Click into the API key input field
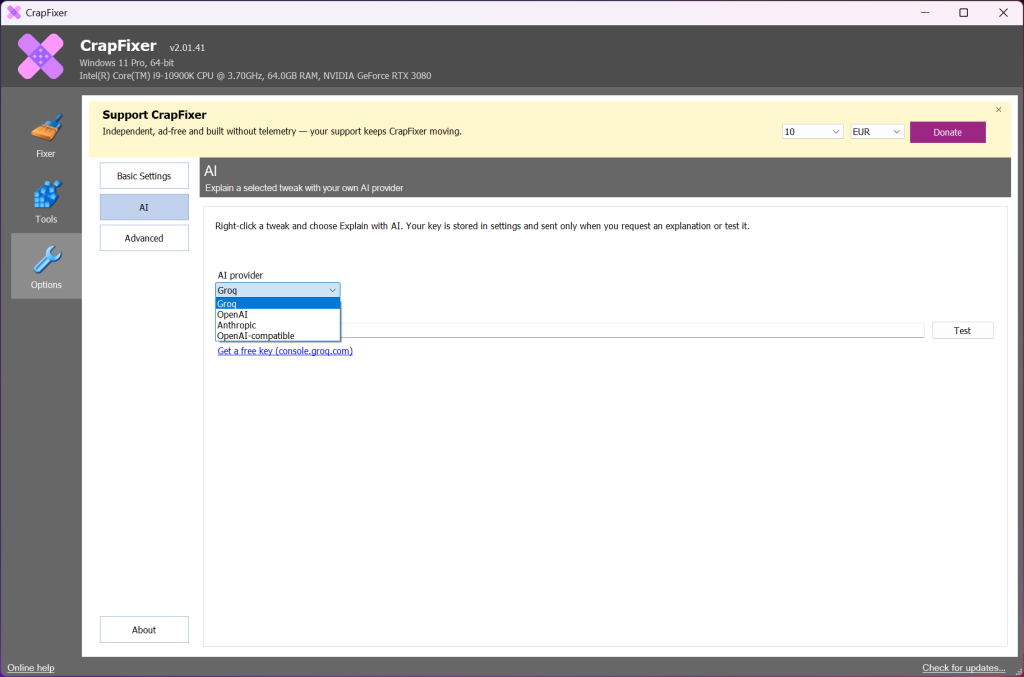 632,330
